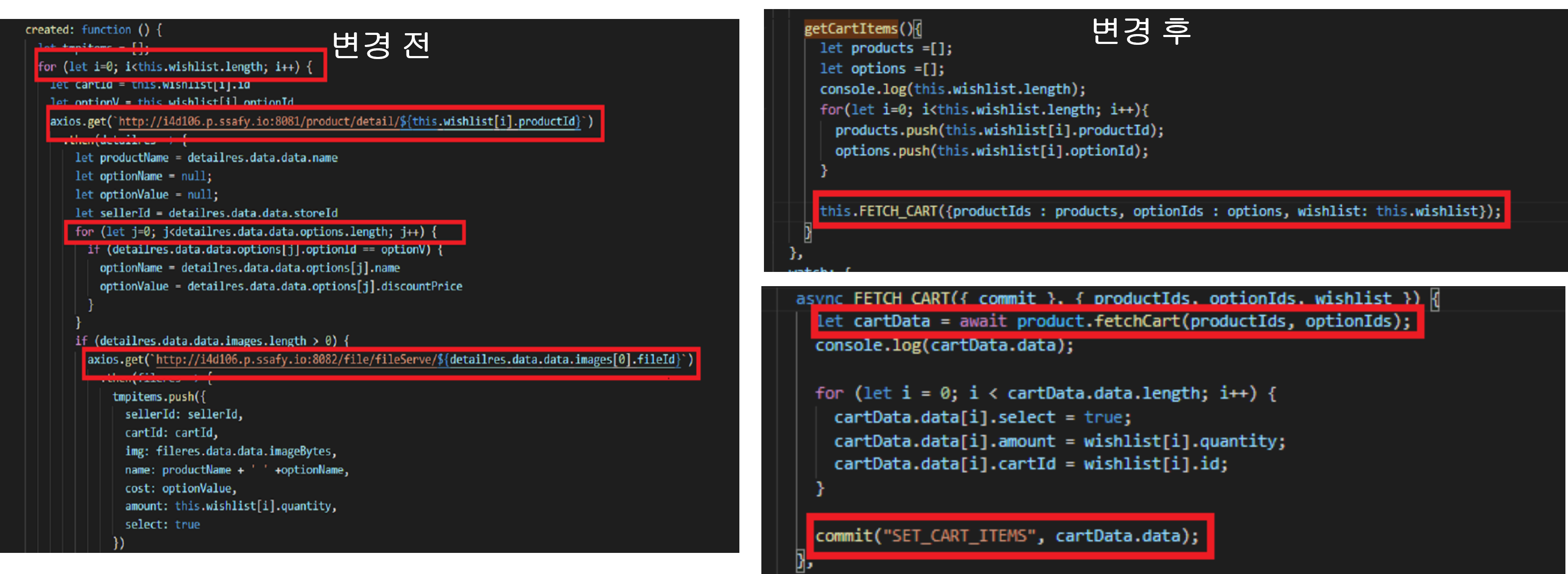This screenshot has width=1568, height=574.
Task: Click the '변경 전' heading label
Action: pyautogui.click(x=380, y=45)
